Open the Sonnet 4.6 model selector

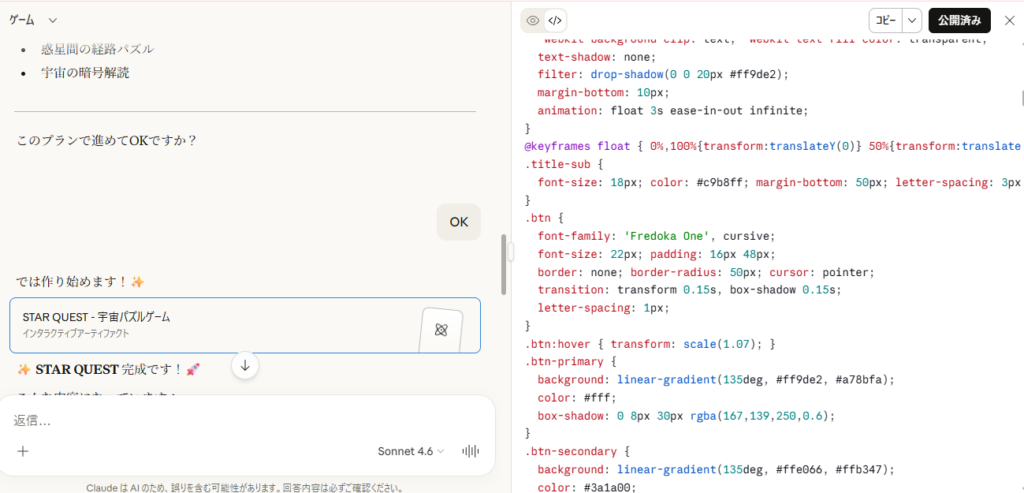pos(412,451)
